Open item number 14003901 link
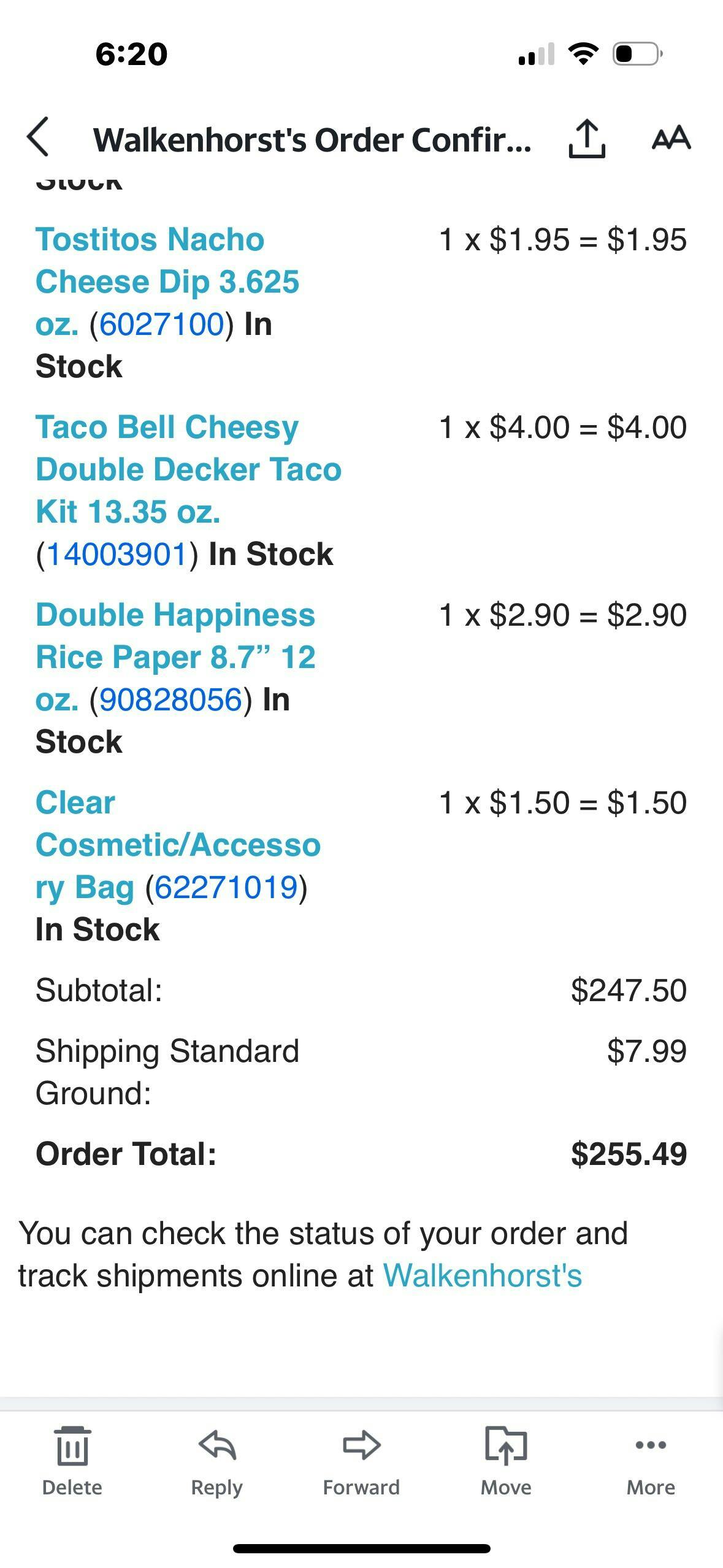 117,554
